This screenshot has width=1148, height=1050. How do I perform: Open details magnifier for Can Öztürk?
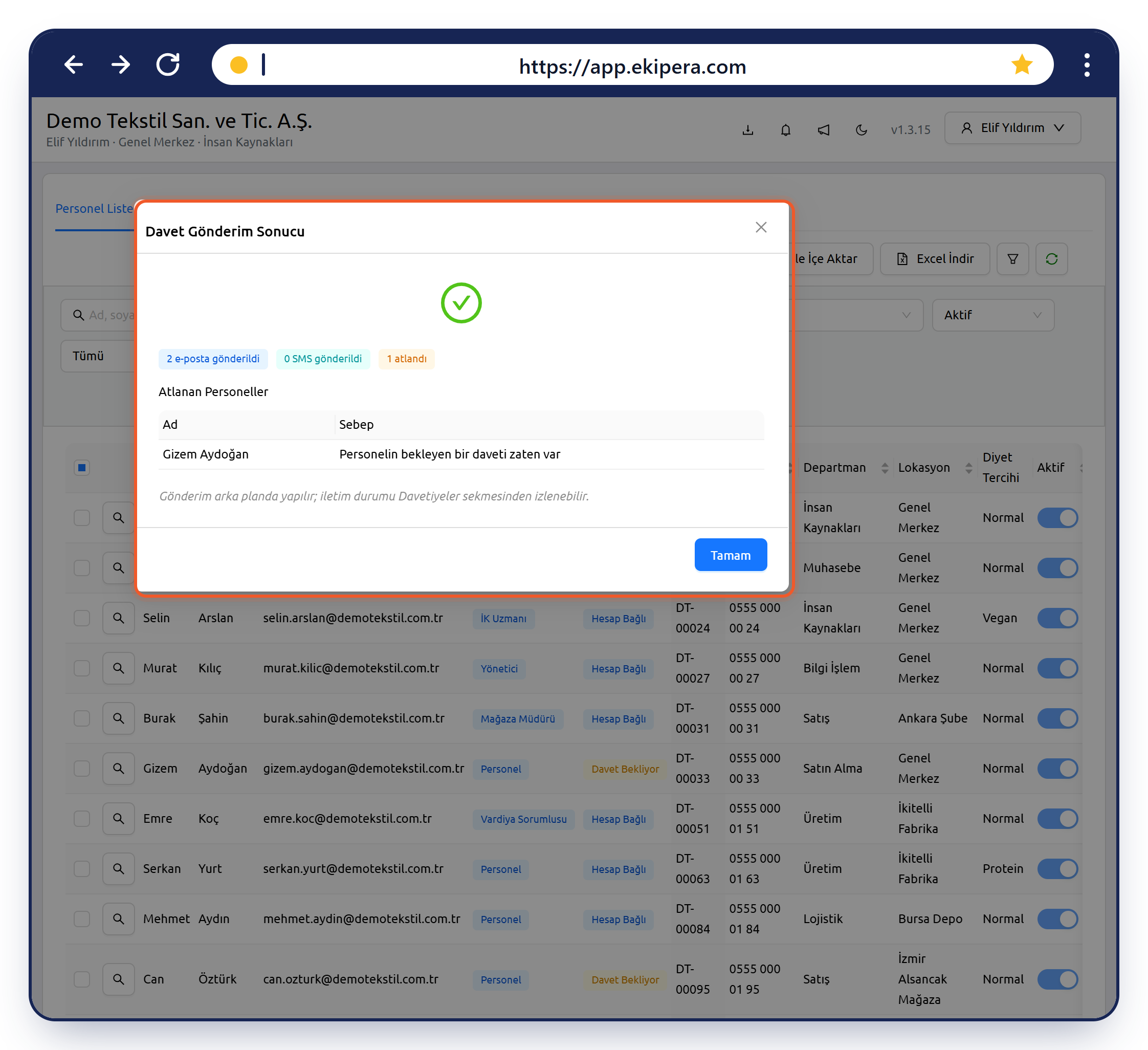coord(119,979)
